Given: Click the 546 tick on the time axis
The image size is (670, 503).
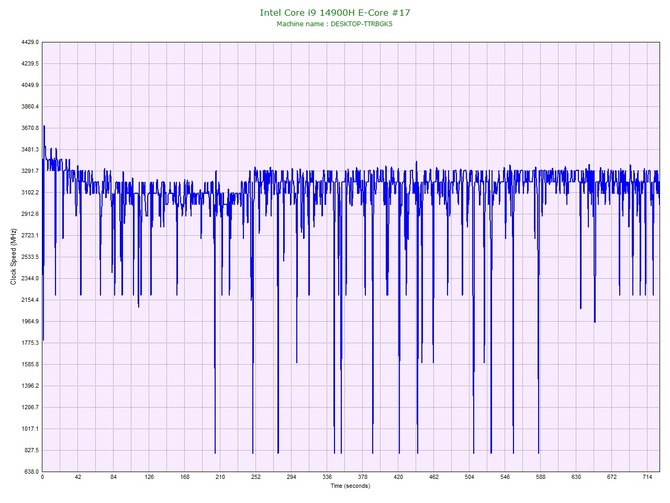Looking at the screenshot, I should tap(505, 477).
